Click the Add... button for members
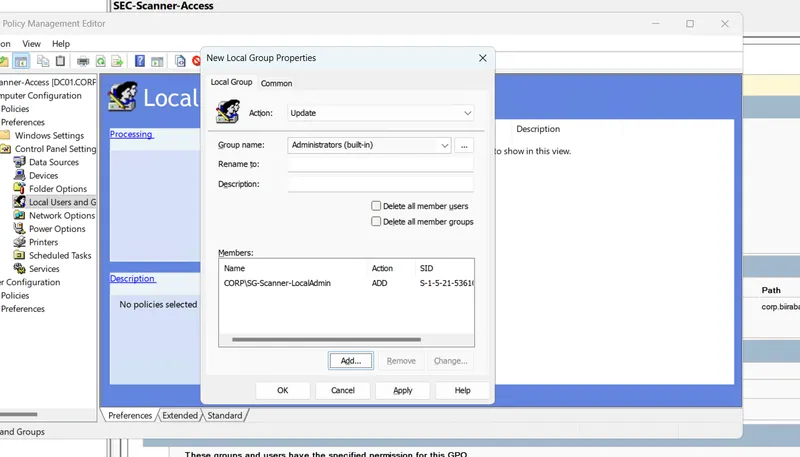 pos(351,361)
